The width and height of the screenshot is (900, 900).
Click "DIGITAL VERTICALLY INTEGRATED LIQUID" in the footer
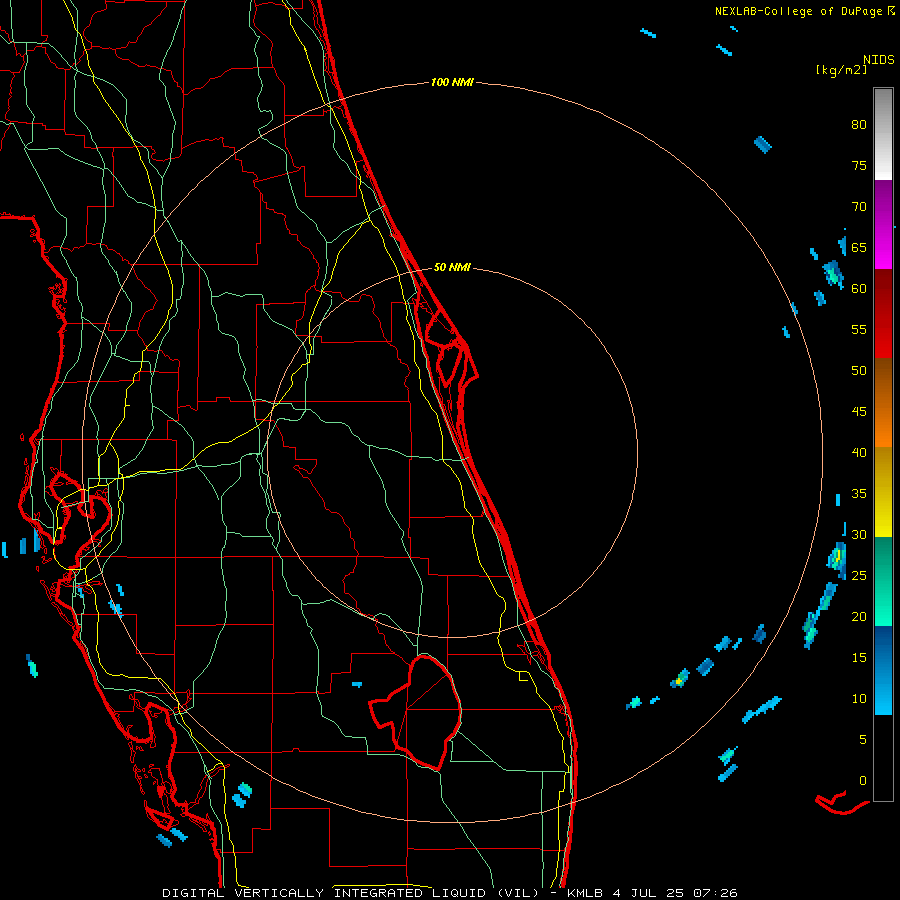[x=327, y=893]
